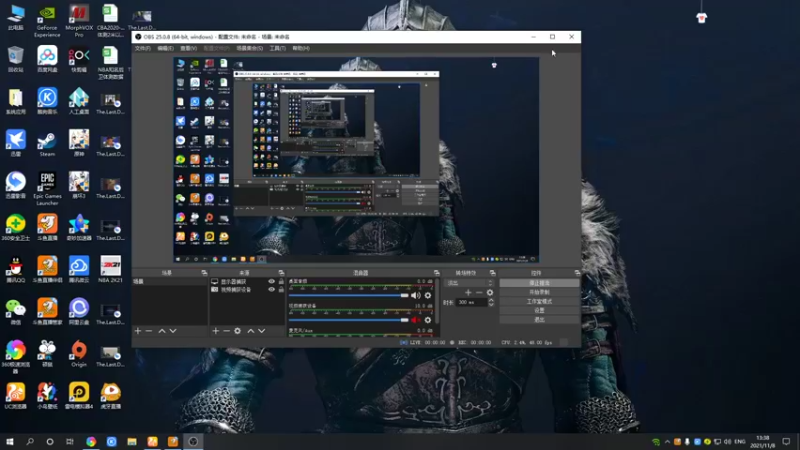
Task: Move the scene down in the Scenes list
Action: click(173, 331)
